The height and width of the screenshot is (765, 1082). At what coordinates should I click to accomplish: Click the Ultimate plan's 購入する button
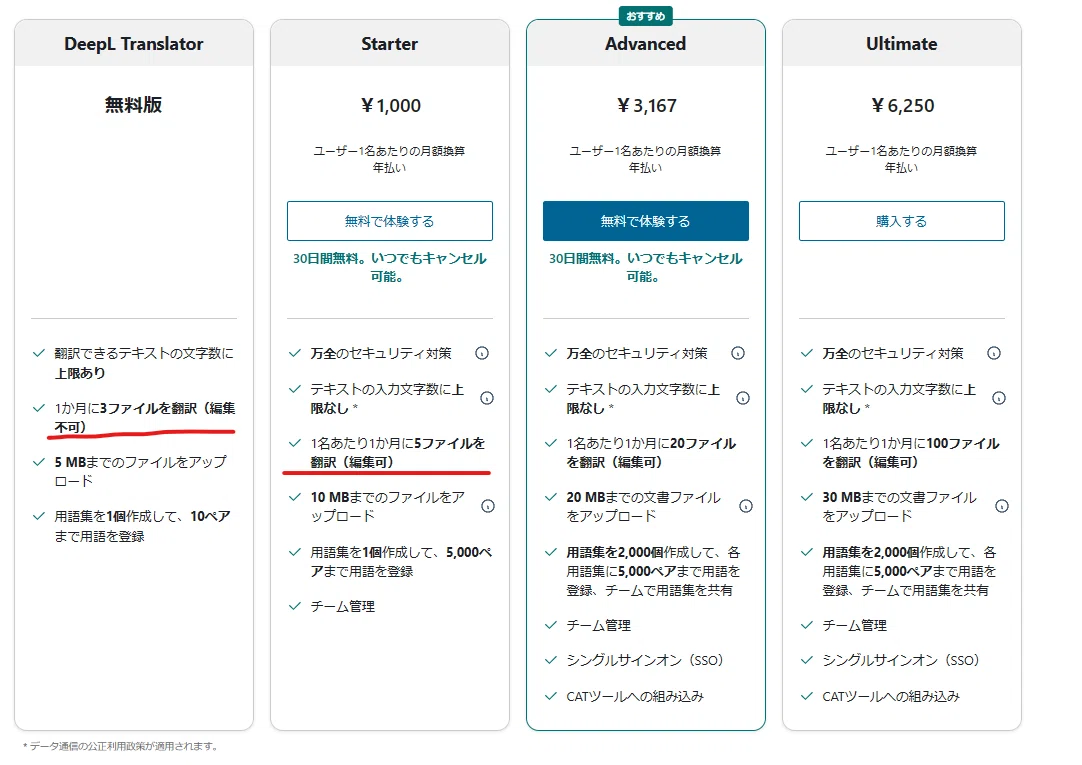point(902,221)
